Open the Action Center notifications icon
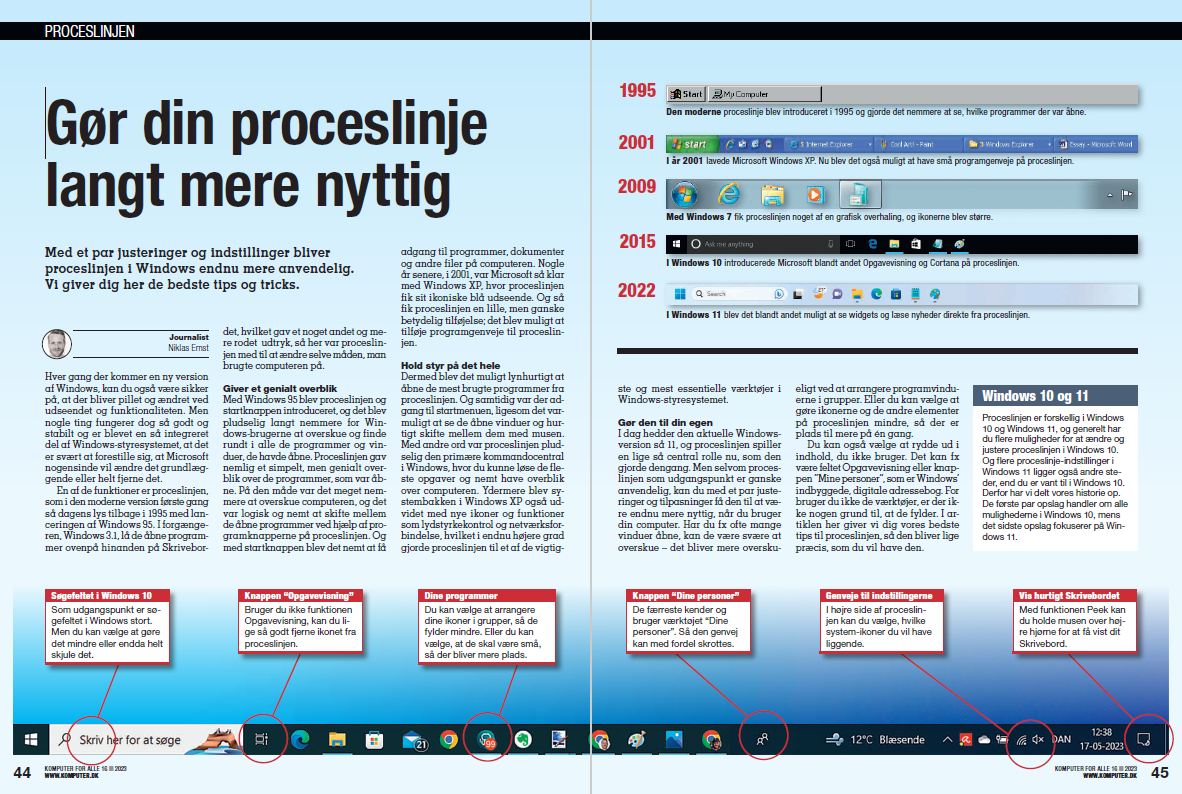The image size is (1182, 794). pos(1144,740)
